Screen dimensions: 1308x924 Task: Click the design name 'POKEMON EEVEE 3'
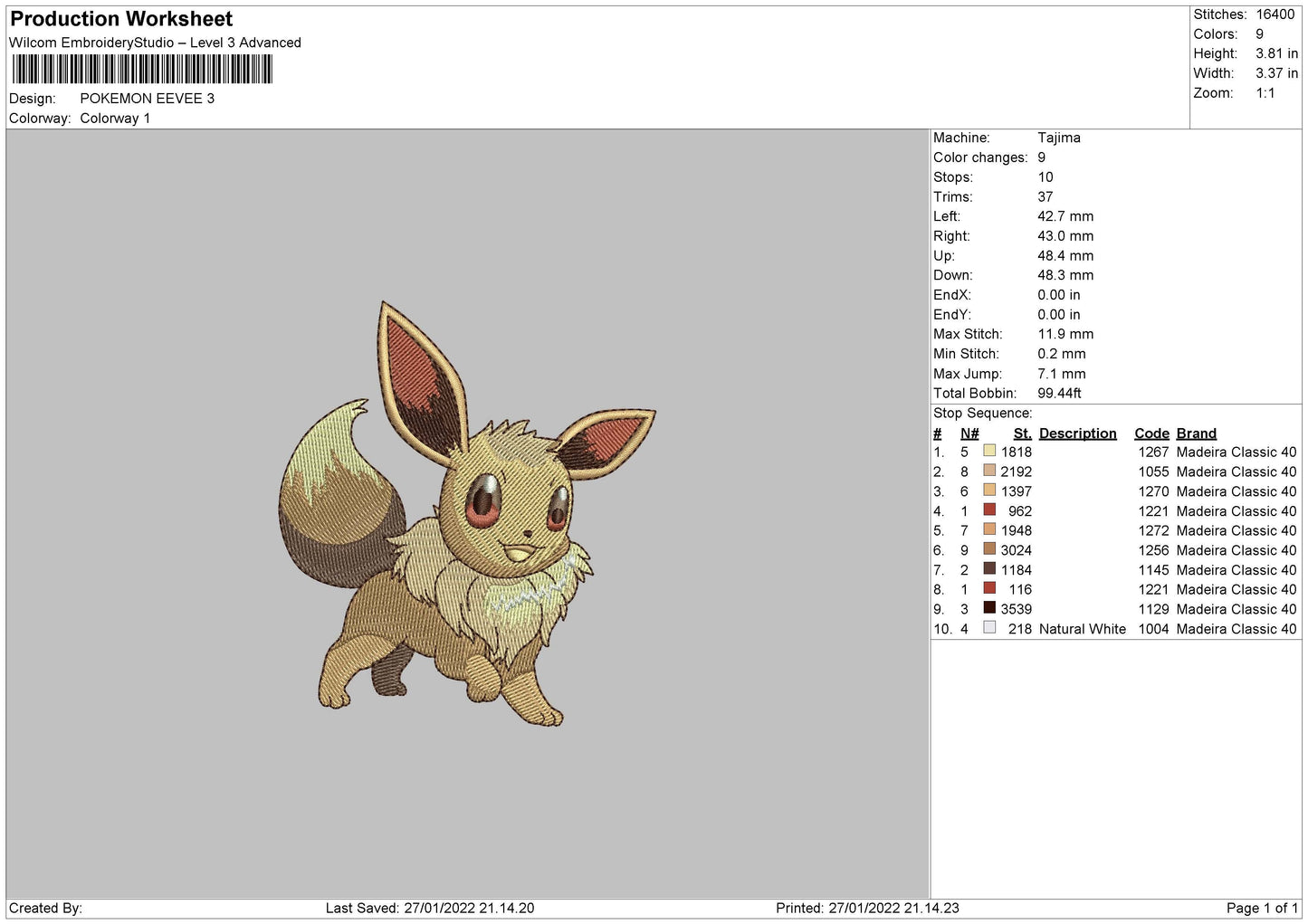tap(148, 99)
